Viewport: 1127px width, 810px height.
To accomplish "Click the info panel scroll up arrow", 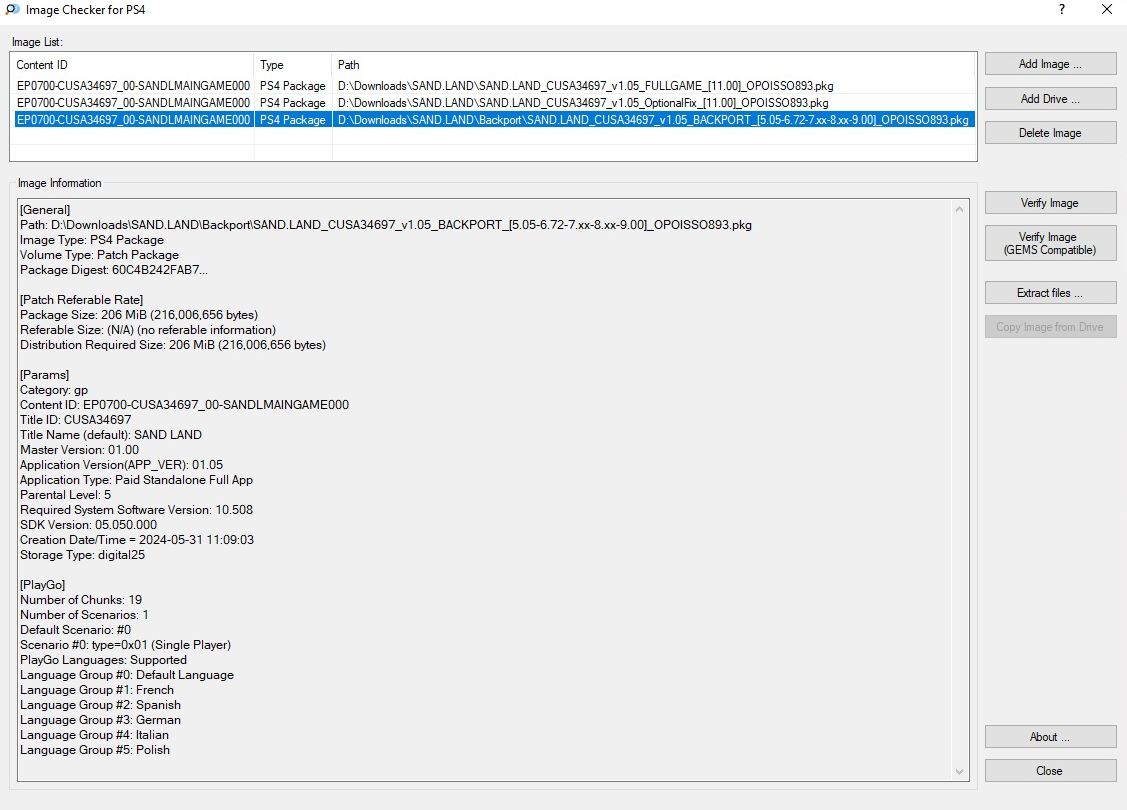I will 959,209.
